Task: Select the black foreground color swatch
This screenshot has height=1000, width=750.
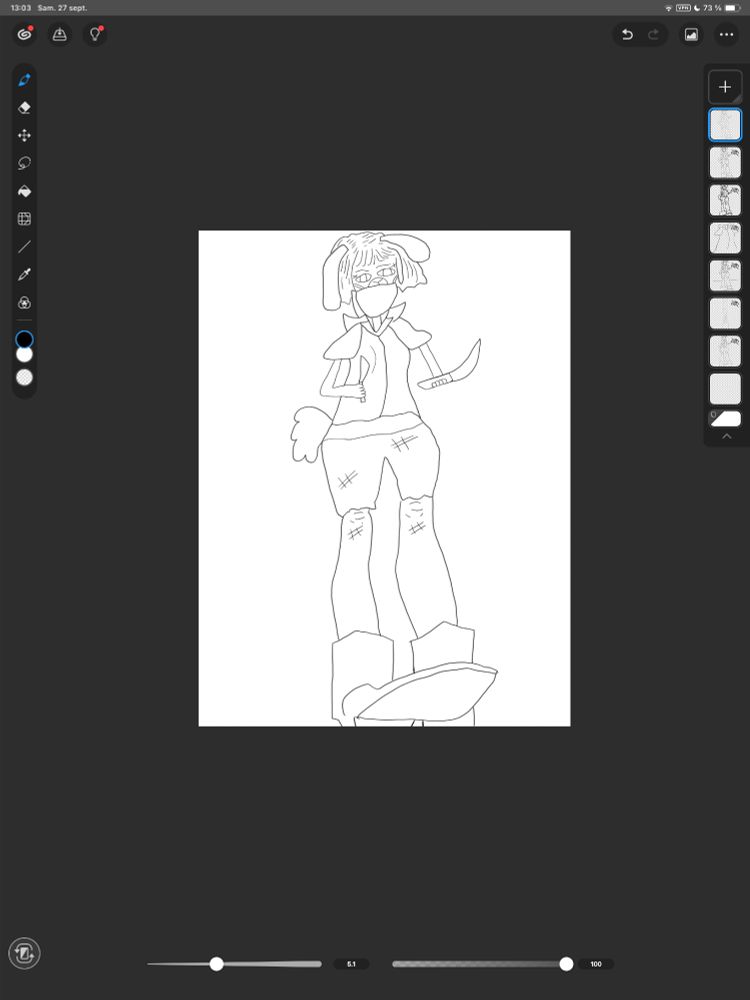Action: 24,339
